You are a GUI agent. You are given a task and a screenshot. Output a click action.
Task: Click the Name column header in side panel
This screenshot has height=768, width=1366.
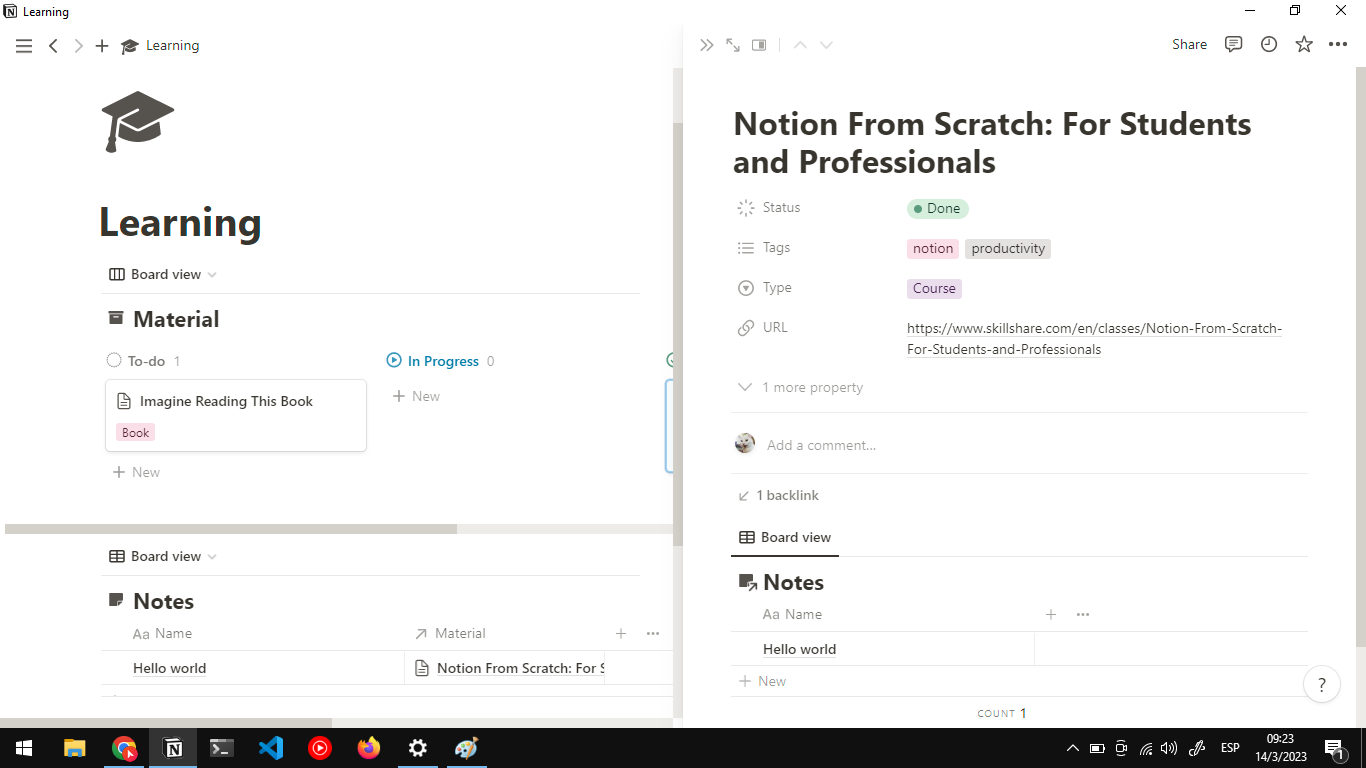click(x=792, y=615)
